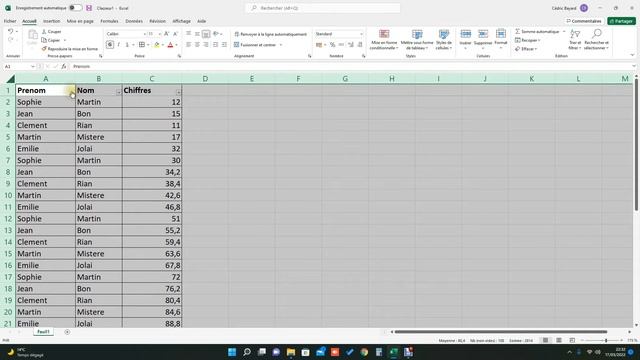Increase indent in Alignement group
This screenshot has width=640, height=360.
pos(224,44)
